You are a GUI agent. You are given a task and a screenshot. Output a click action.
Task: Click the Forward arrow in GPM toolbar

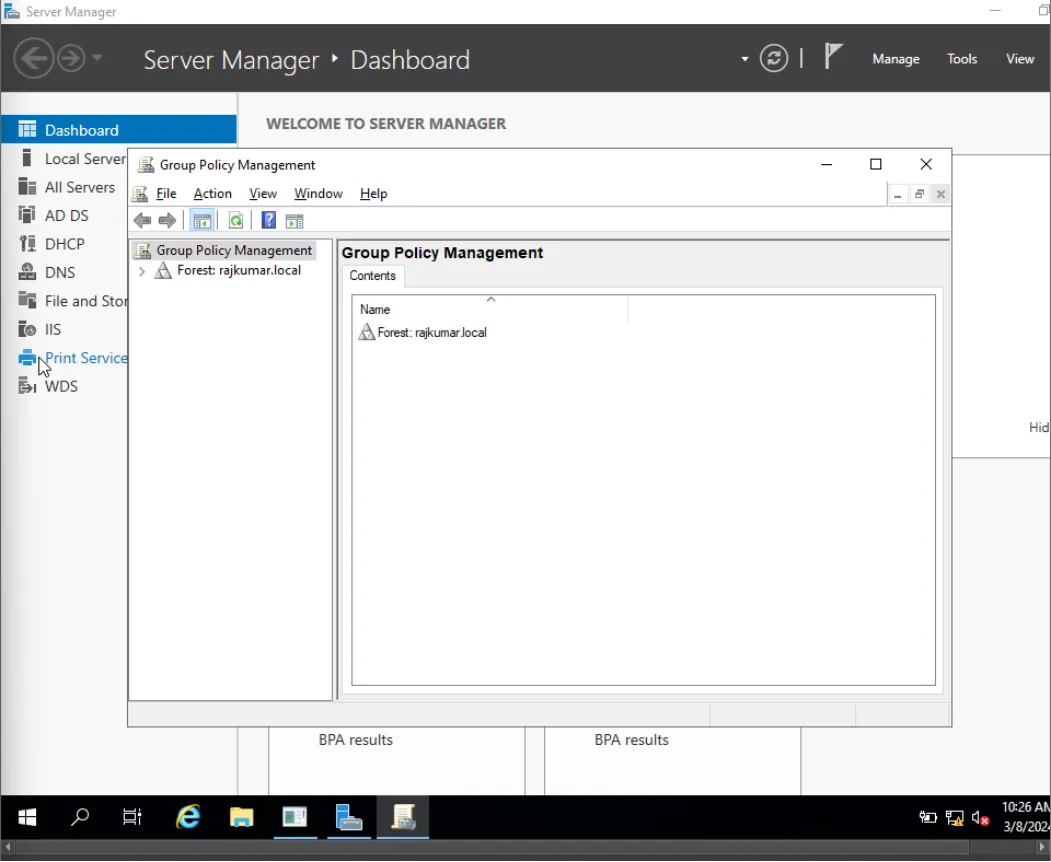click(167, 221)
